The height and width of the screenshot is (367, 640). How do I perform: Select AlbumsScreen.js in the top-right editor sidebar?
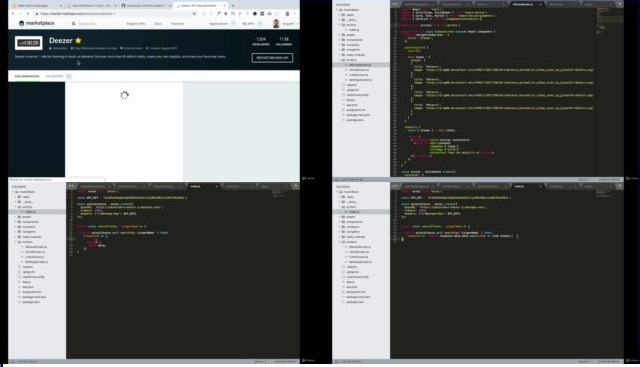pyautogui.click(x=360, y=65)
